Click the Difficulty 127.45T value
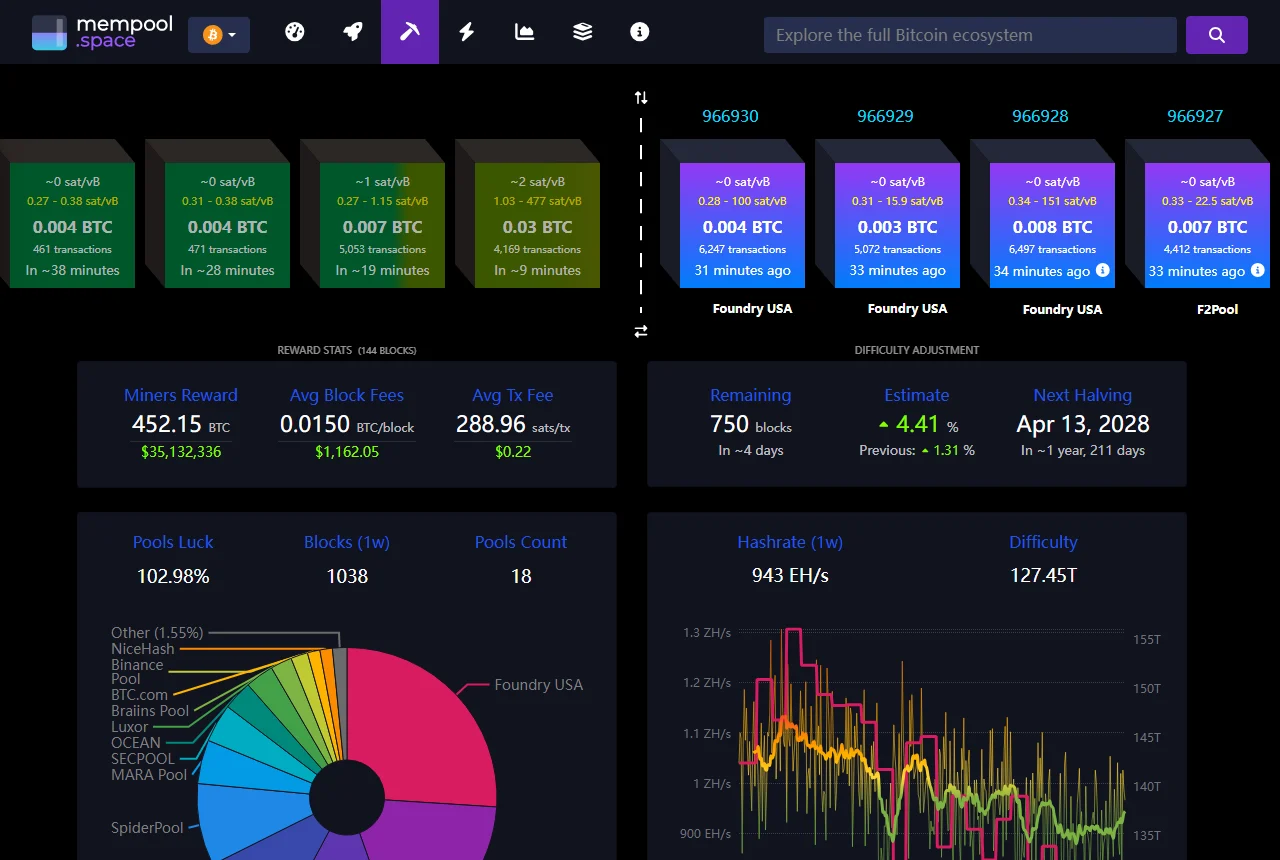The width and height of the screenshot is (1280, 860). (1043, 575)
